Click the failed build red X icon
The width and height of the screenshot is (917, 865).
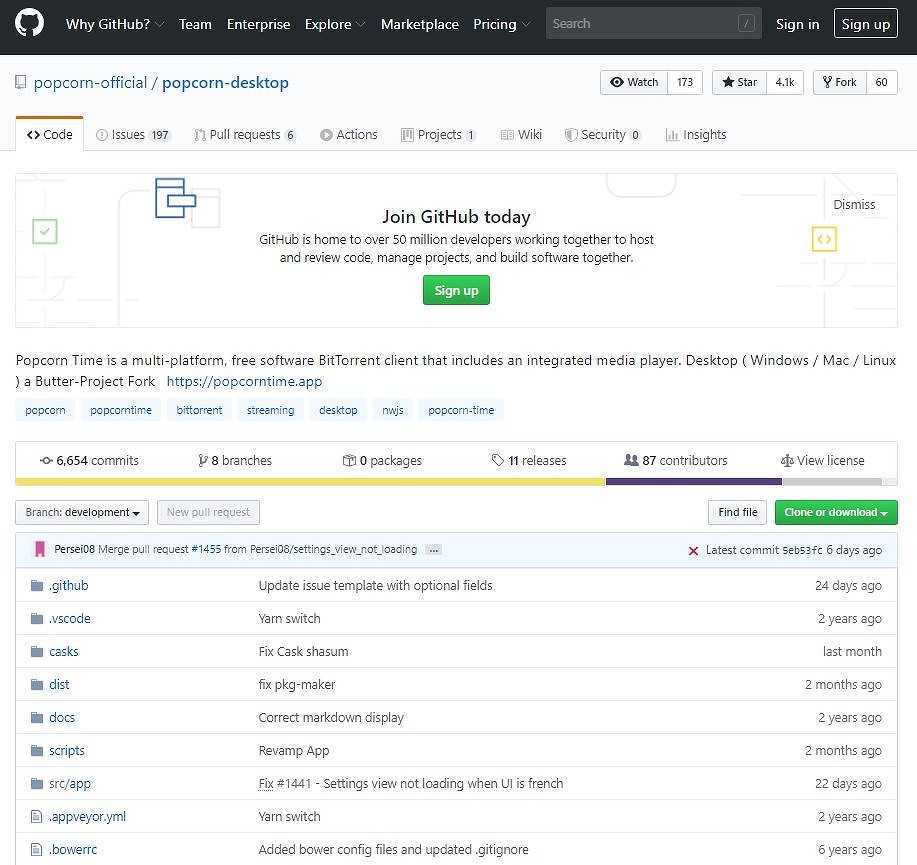(693, 550)
